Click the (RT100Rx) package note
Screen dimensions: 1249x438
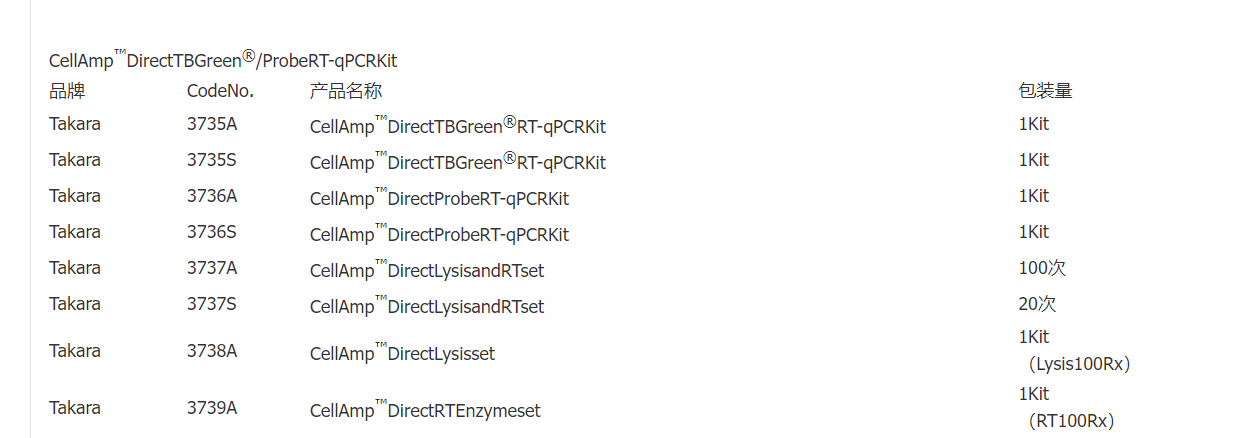tap(1070, 422)
